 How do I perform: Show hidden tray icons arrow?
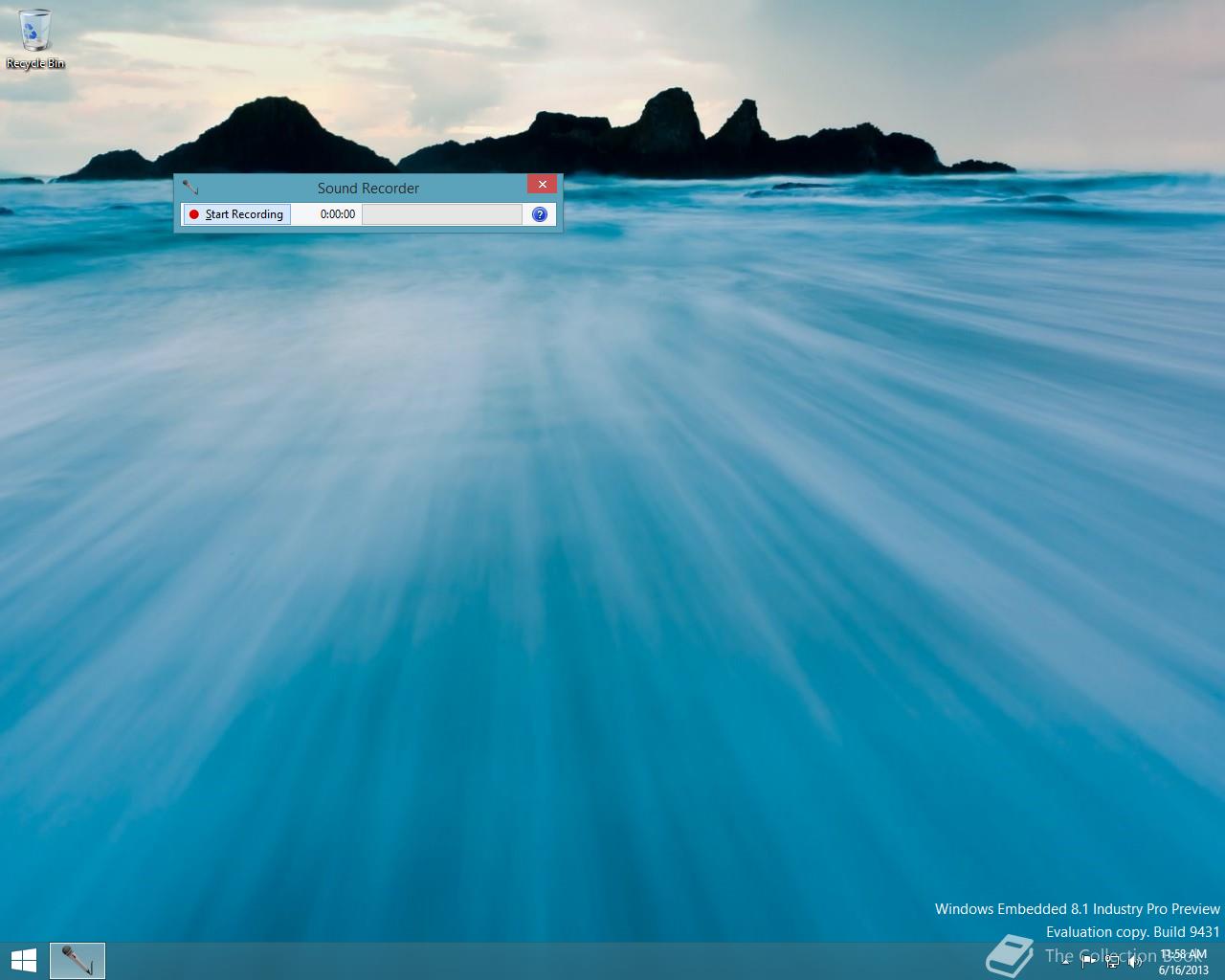click(x=1066, y=962)
